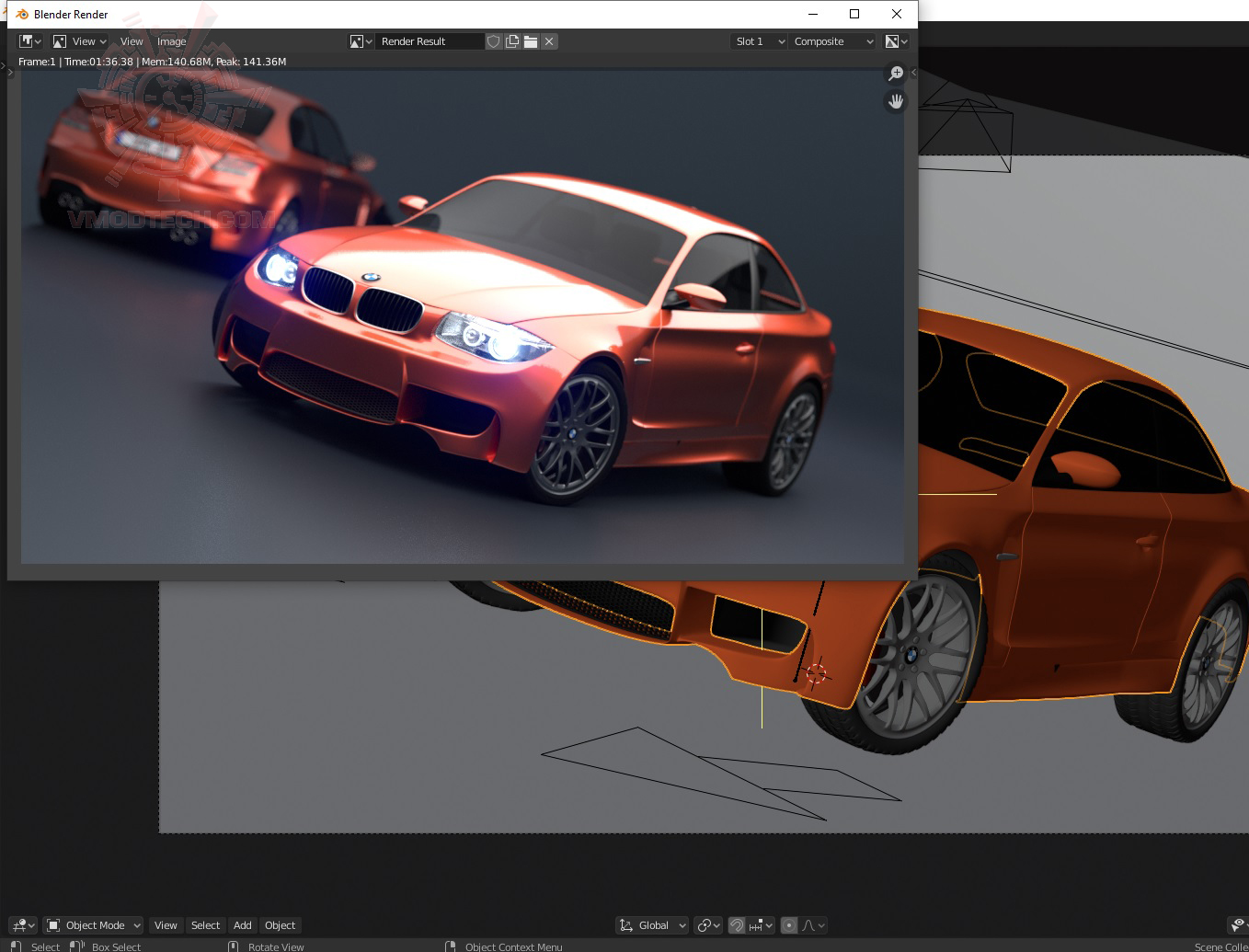Click the zoom magnifier gizmo in render view
Viewport: 1249px width, 952px height.
pos(896,74)
